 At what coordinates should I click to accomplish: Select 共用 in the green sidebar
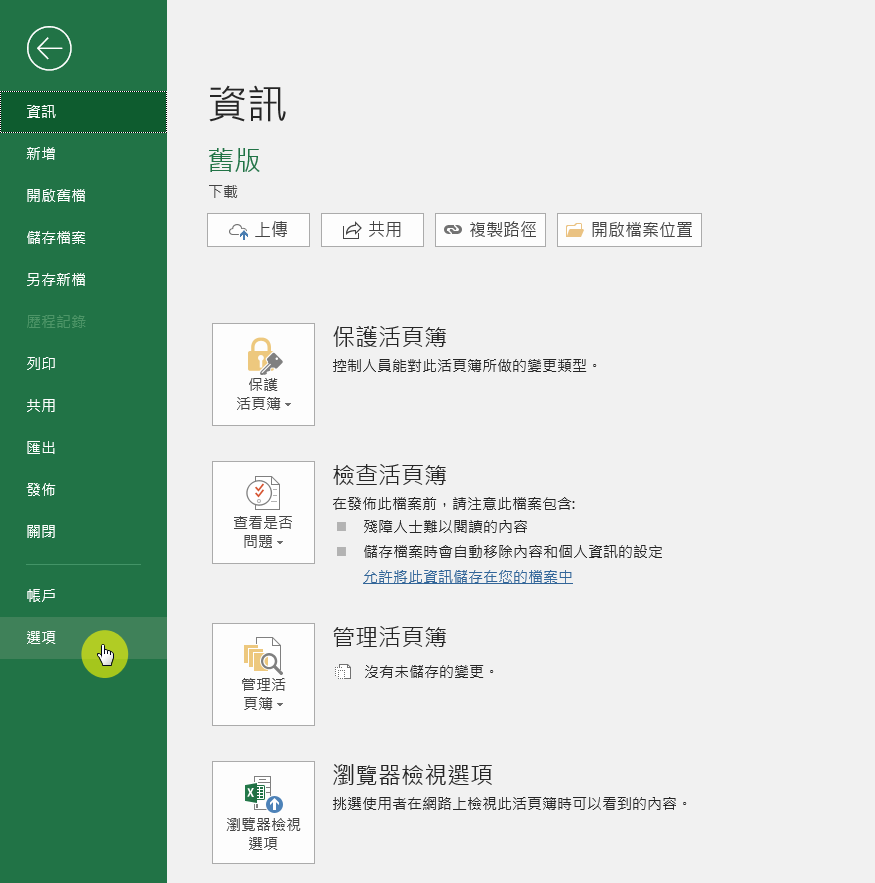tap(83, 405)
